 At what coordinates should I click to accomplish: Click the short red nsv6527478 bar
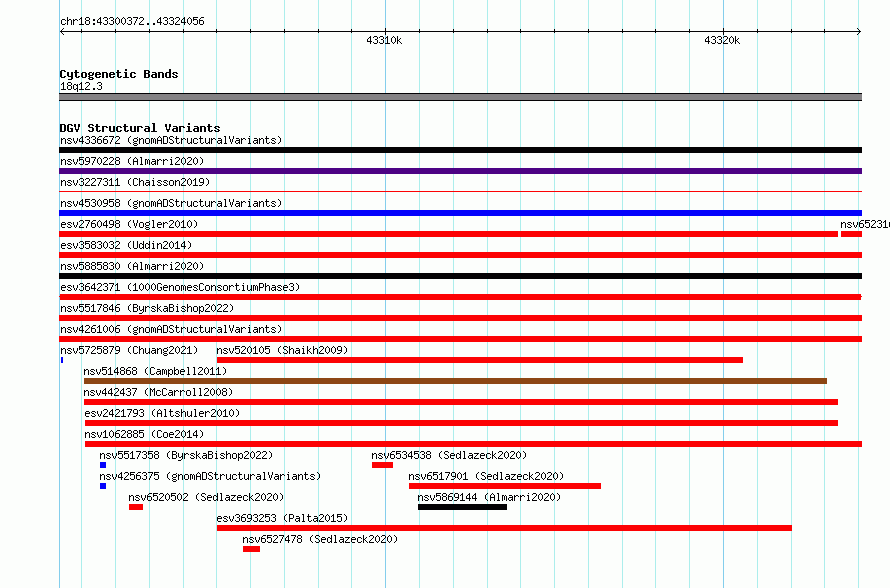point(251,549)
